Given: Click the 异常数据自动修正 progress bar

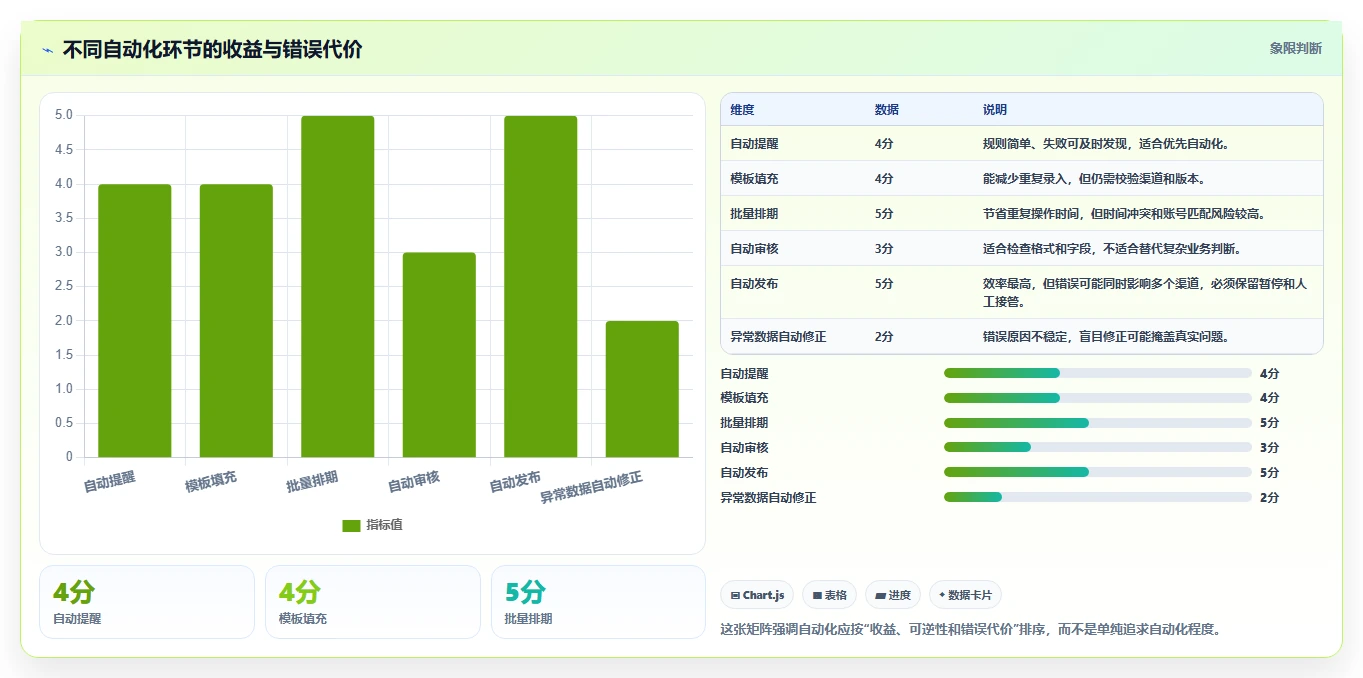Looking at the screenshot, I should click(x=1098, y=497).
